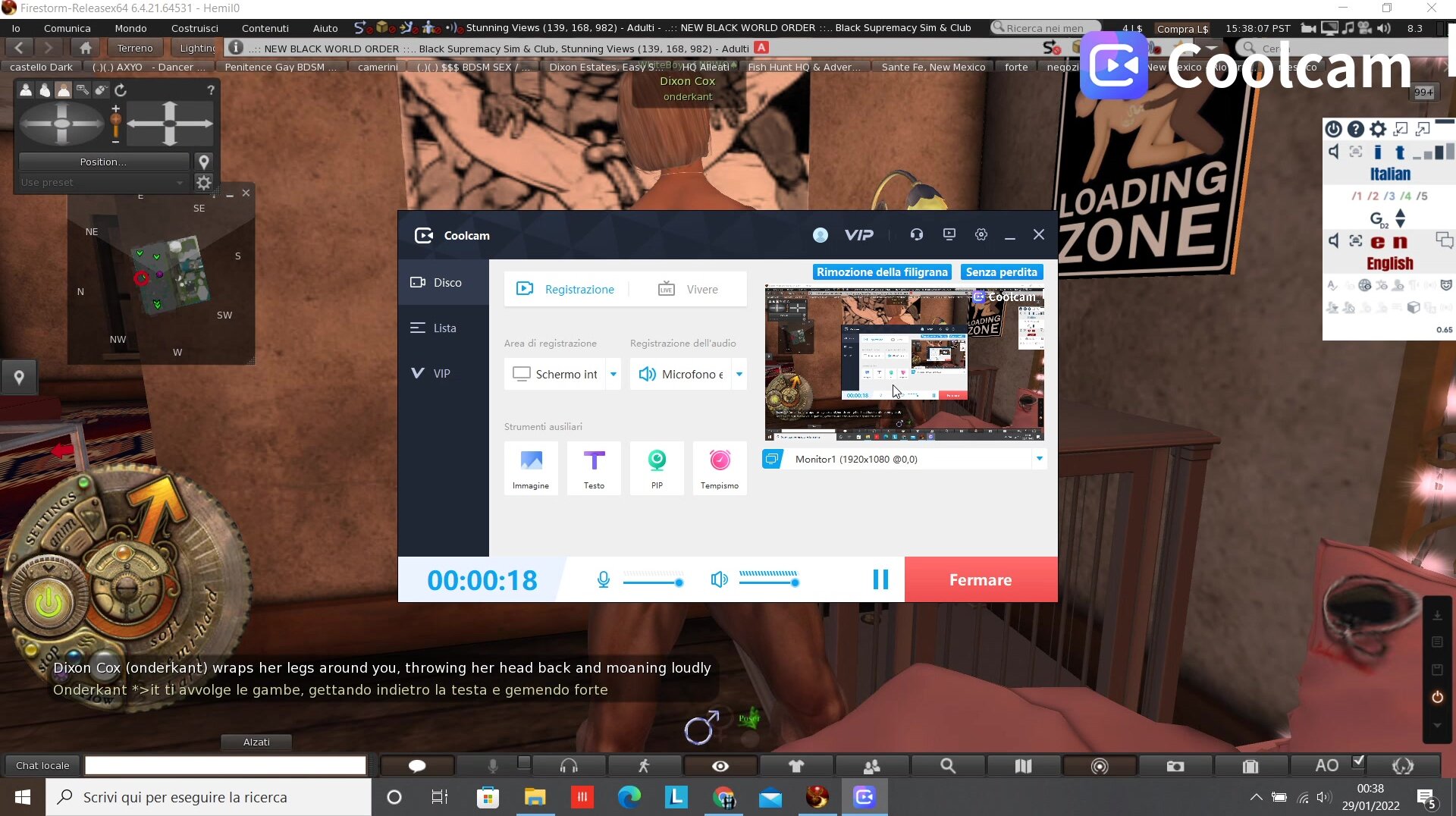The image size is (1456, 816).
Task: Mute the system speaker icon in Coolcam
Action: coord(719,580)
